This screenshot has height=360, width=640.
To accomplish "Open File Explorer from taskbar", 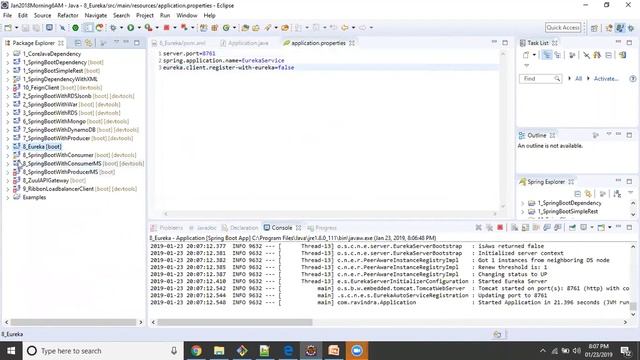I will click(x=219, y=351).
